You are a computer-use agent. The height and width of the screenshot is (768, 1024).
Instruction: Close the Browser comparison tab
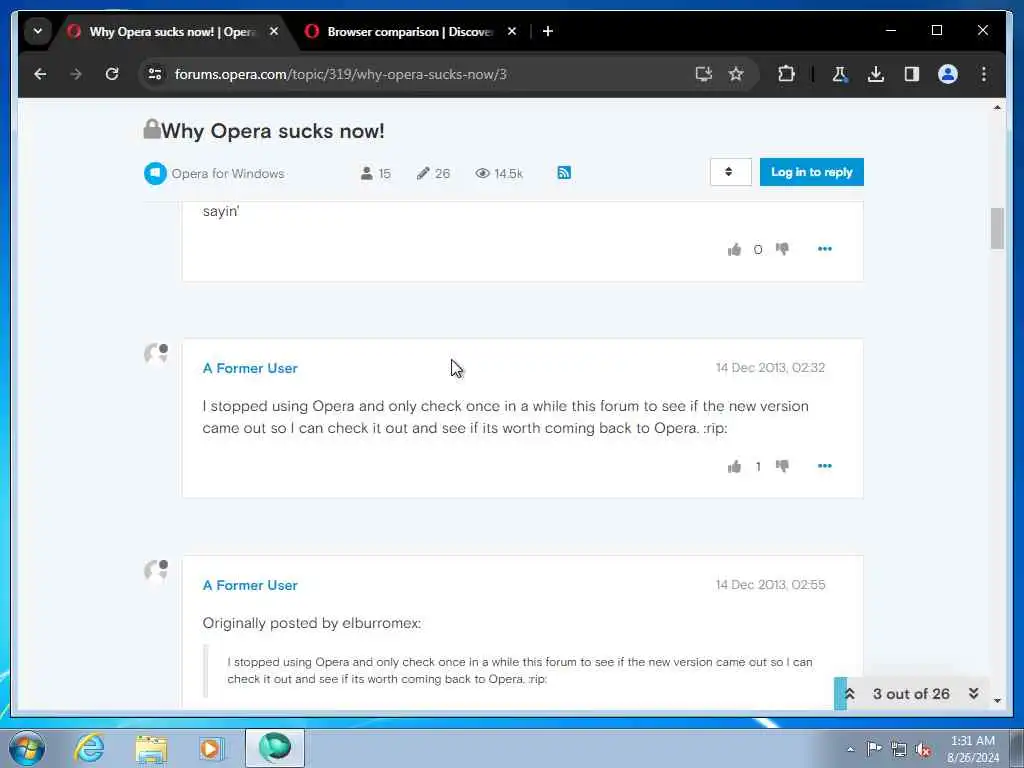point(512,31)
